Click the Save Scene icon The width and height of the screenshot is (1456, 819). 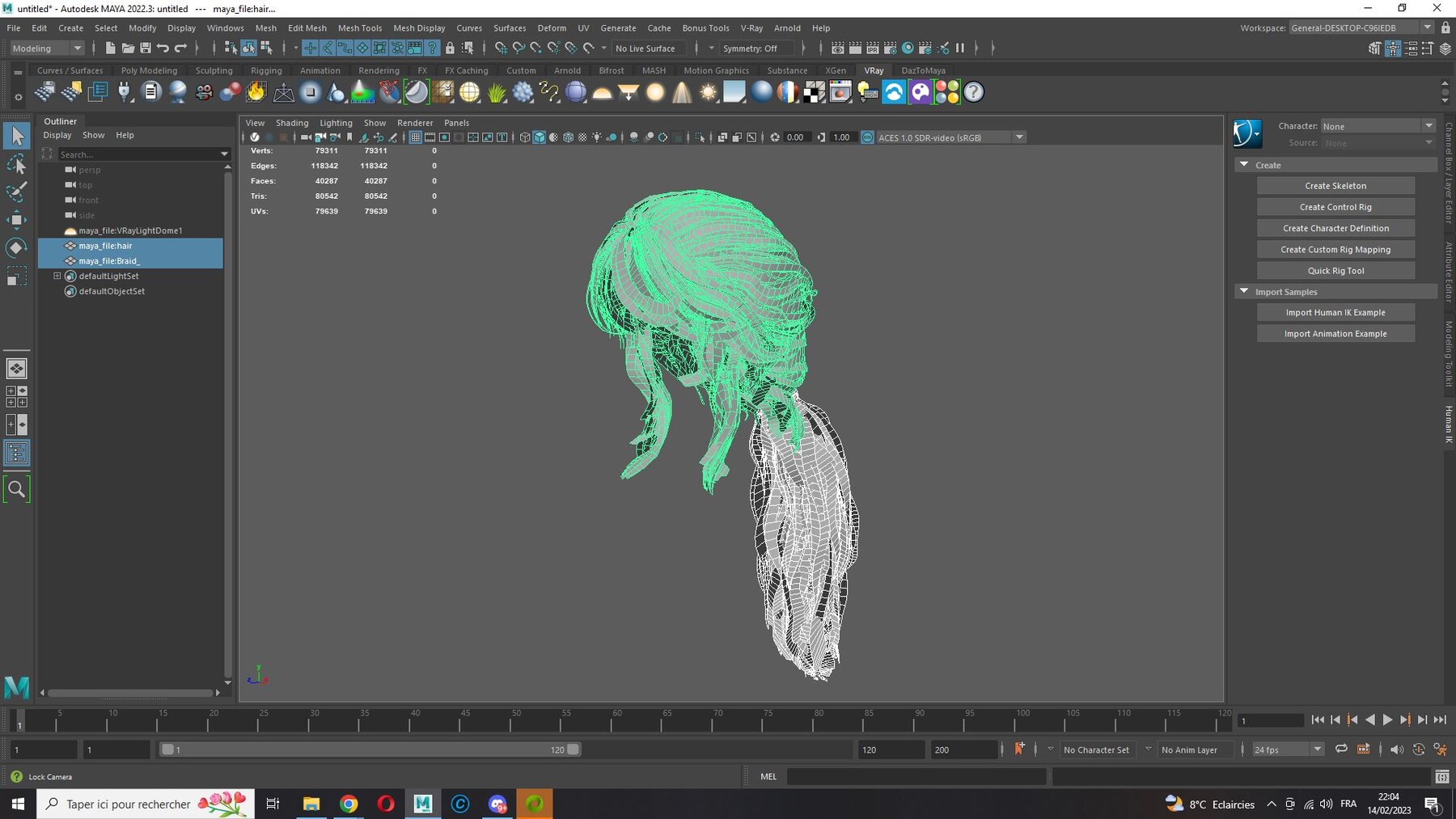pyautogui.click(x=146, y=49)
